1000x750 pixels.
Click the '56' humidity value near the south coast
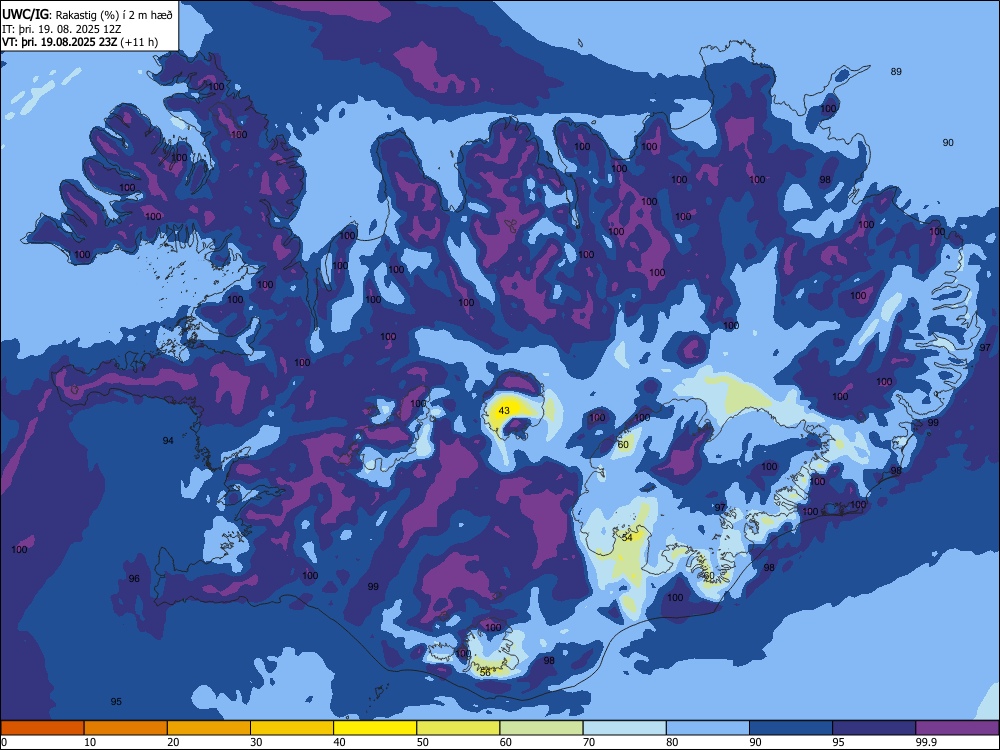click(x=485, y=673)
